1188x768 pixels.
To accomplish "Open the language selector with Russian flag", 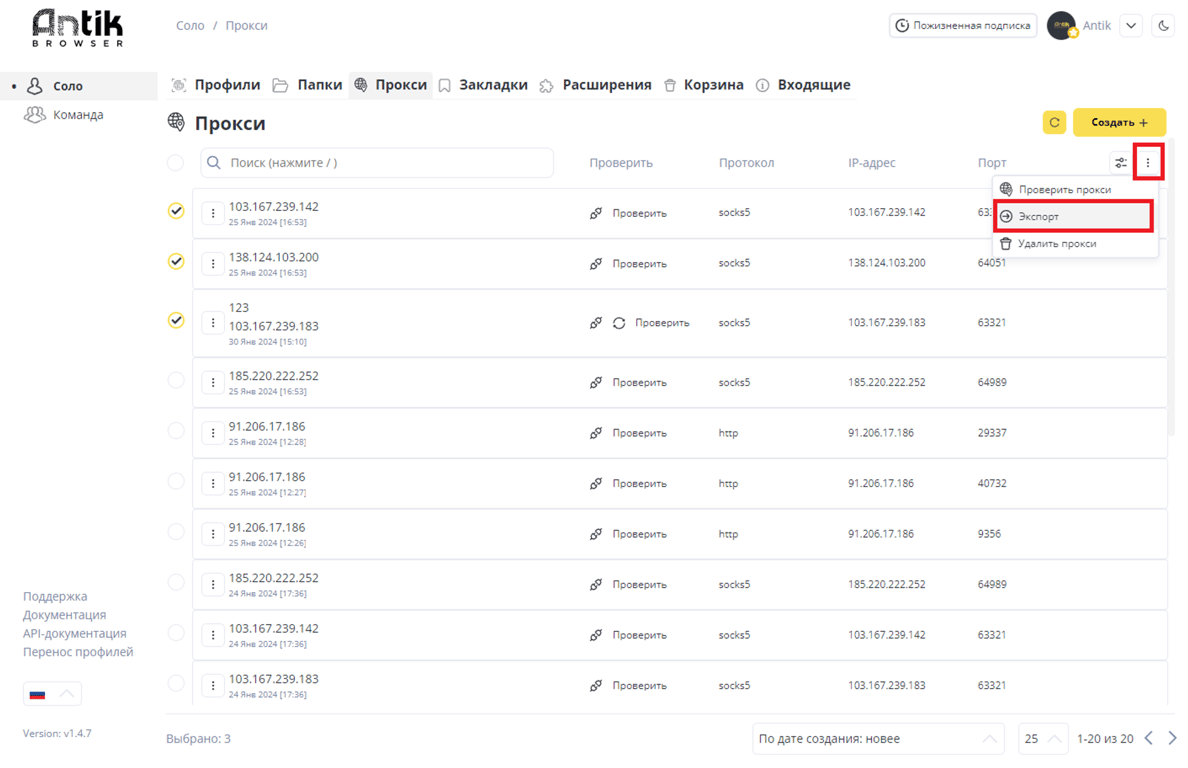I will [52, 694].
